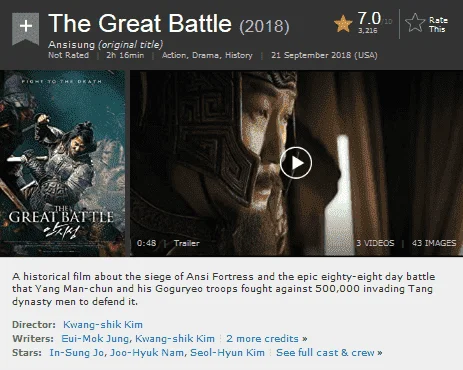Play the trailer with the play button

[x=296, y=163]
